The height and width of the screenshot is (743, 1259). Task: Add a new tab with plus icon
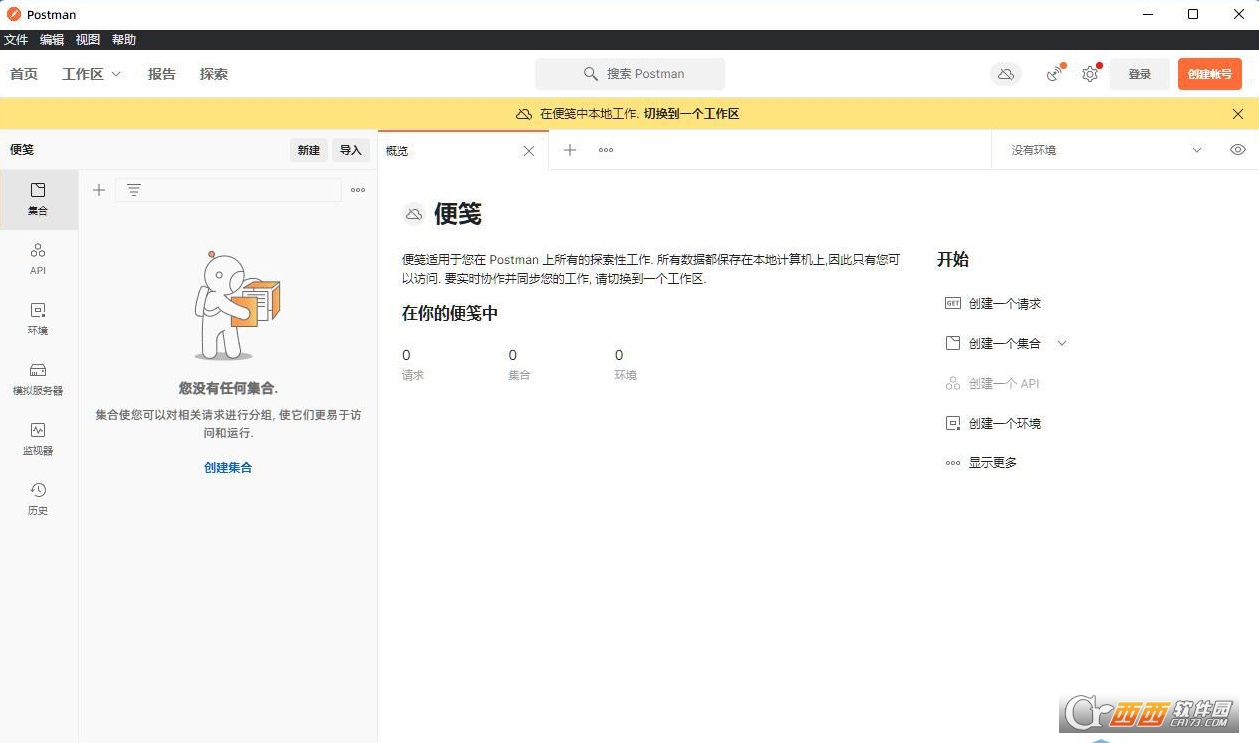click(570, 150)
